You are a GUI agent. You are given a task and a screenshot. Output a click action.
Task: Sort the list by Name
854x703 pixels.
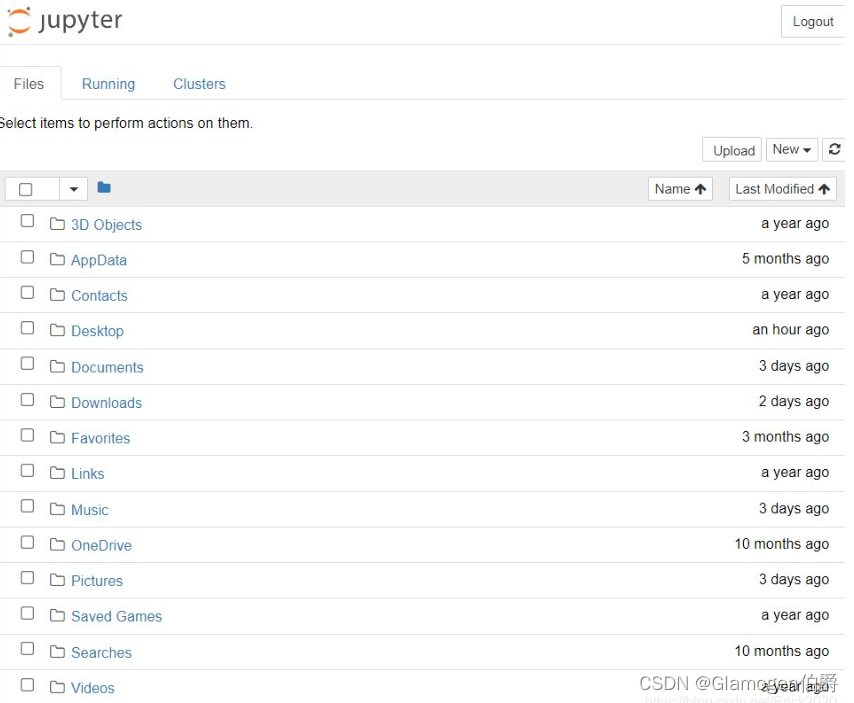pos(679,188)
